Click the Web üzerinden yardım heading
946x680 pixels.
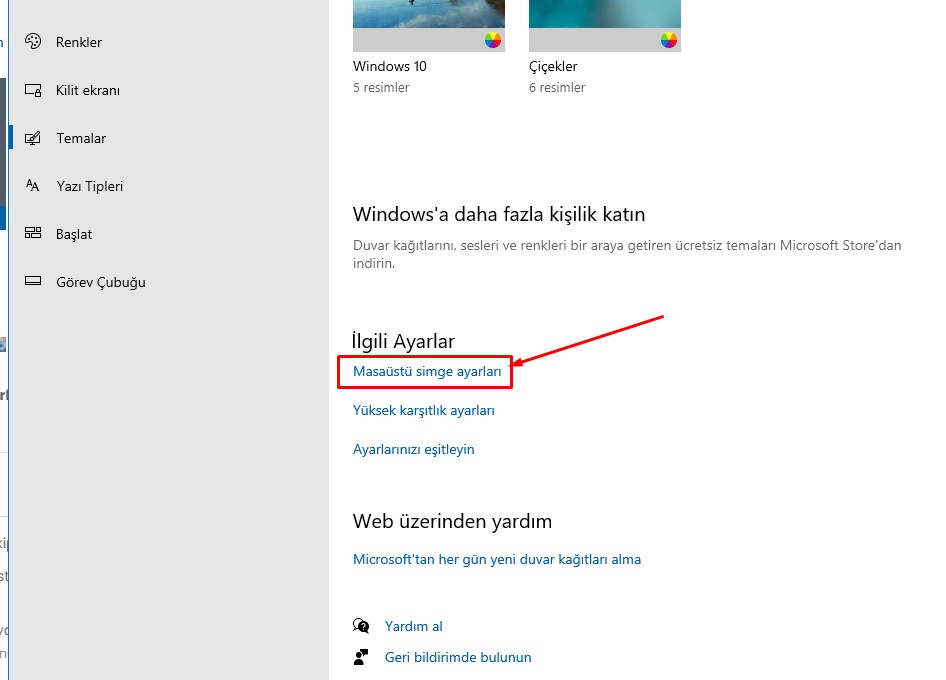452,521
